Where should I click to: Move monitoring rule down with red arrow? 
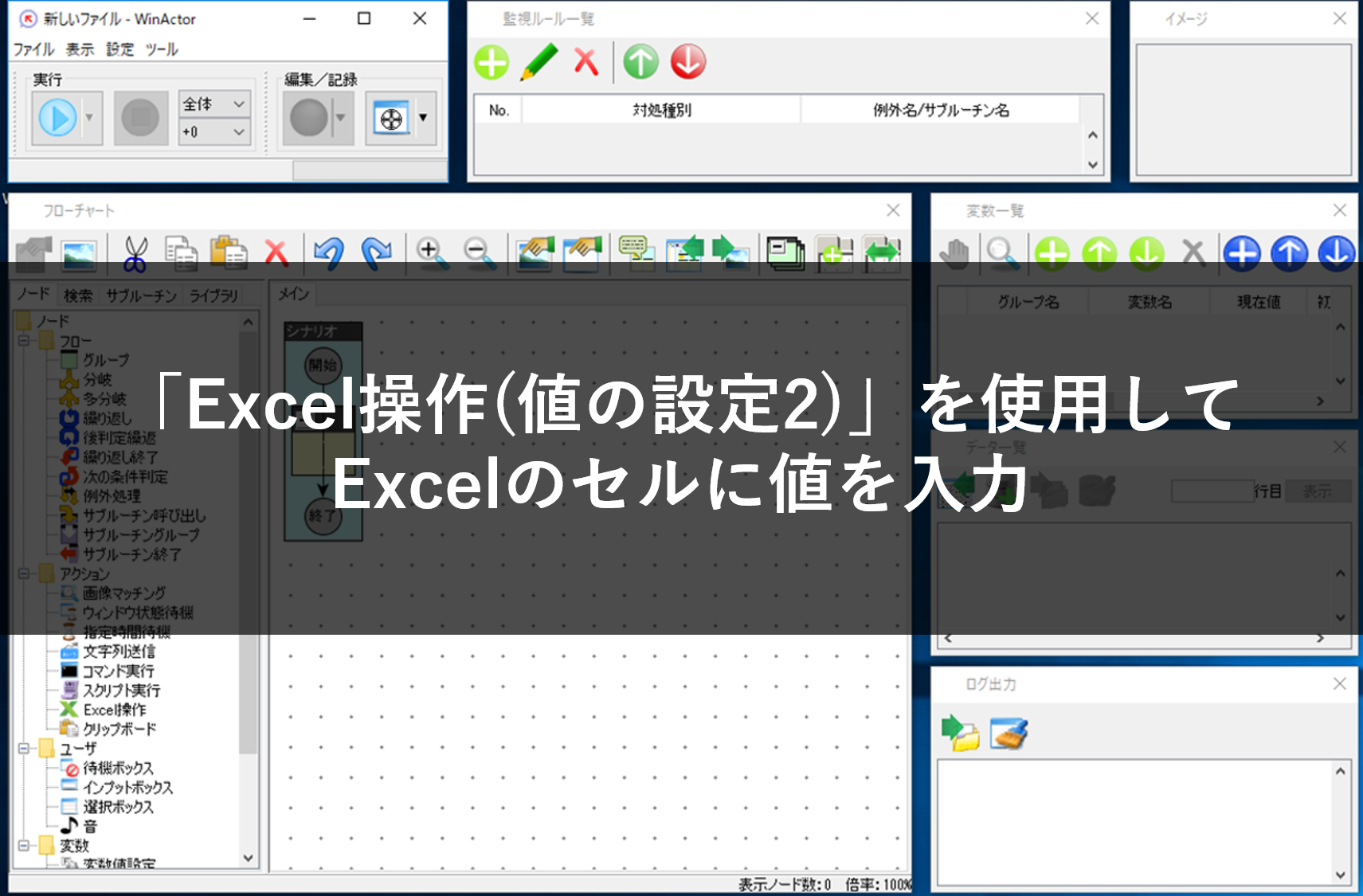coord(688,62)
